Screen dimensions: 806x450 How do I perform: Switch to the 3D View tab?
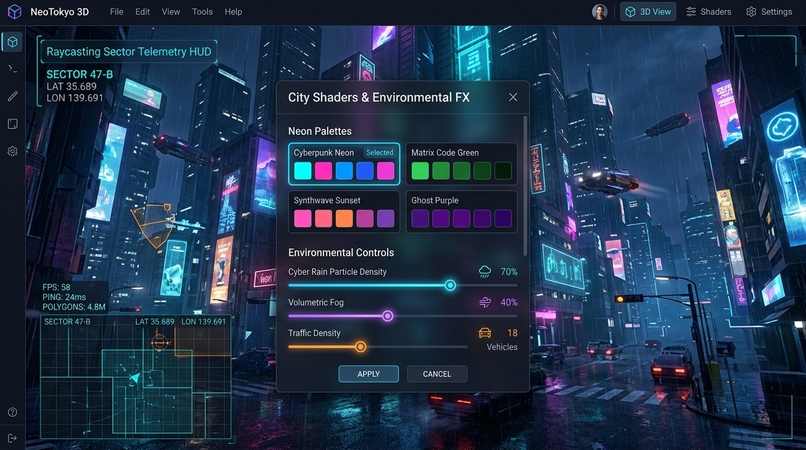[x=648, y=11]
